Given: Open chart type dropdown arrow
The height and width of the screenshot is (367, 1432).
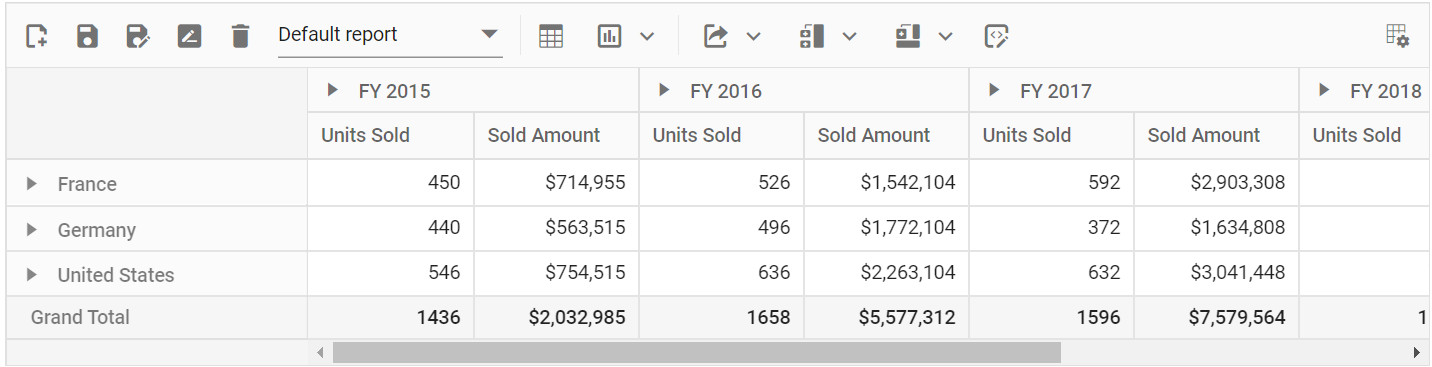Looking at the screenshot, I should click(x=647, y=37).
